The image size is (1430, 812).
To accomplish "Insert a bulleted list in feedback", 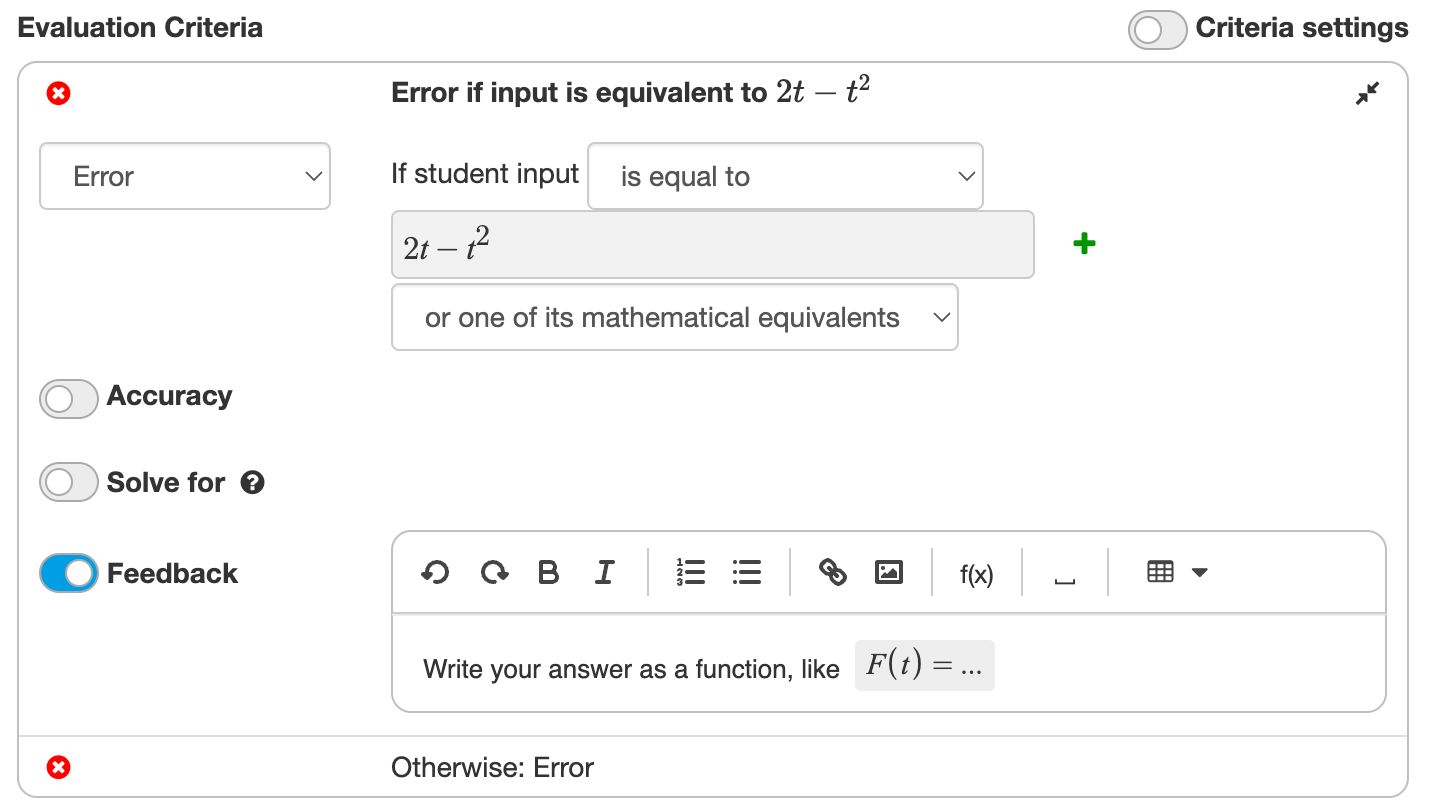I will [x=747, y=573].
